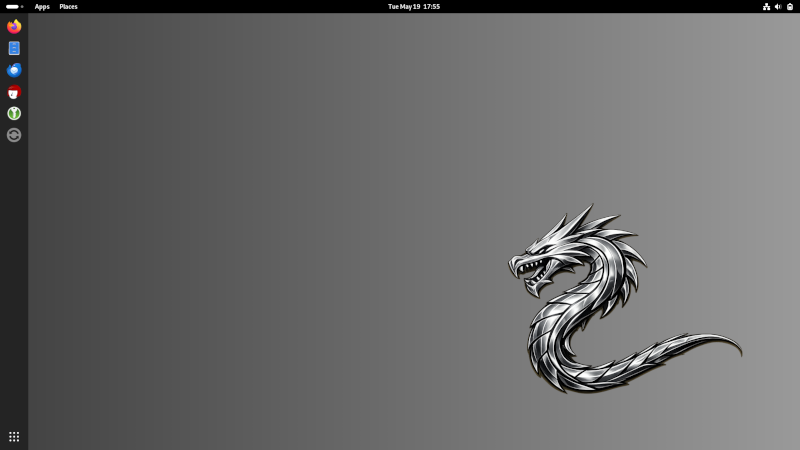
Task: Show all applications grid
Action: [14, 437]
